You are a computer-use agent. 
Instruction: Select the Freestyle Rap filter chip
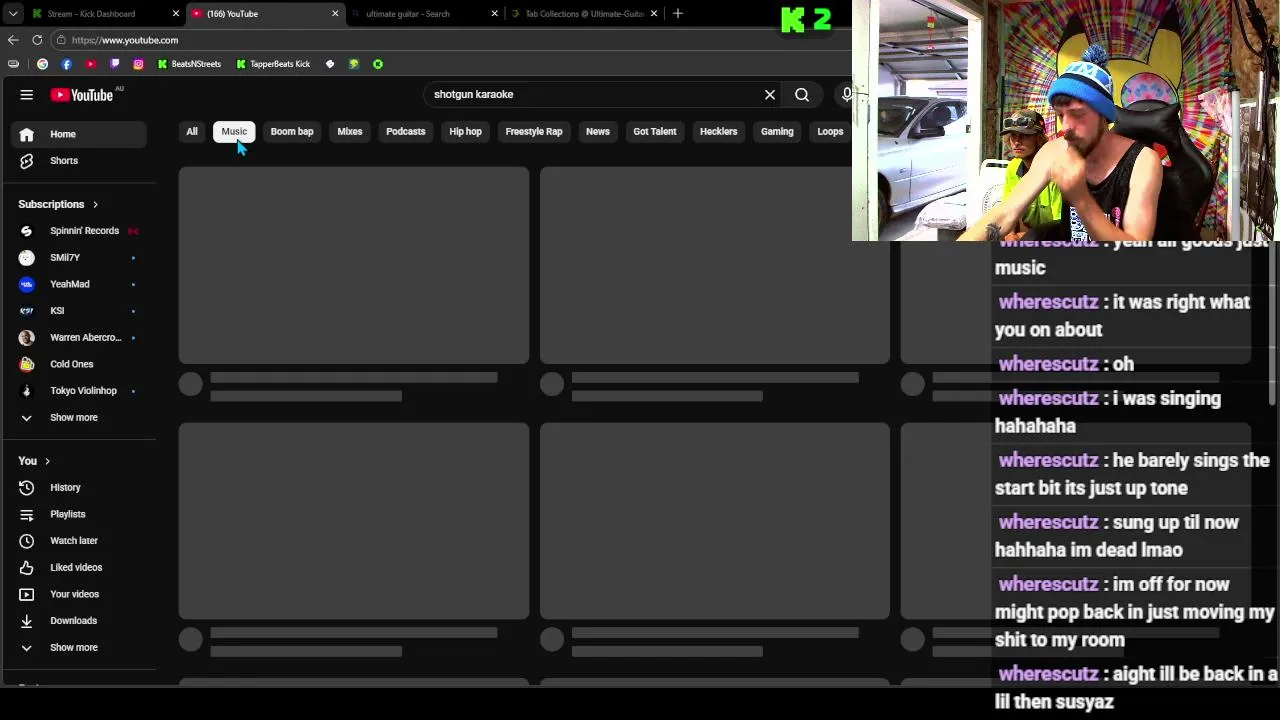(x=534, y=132)
